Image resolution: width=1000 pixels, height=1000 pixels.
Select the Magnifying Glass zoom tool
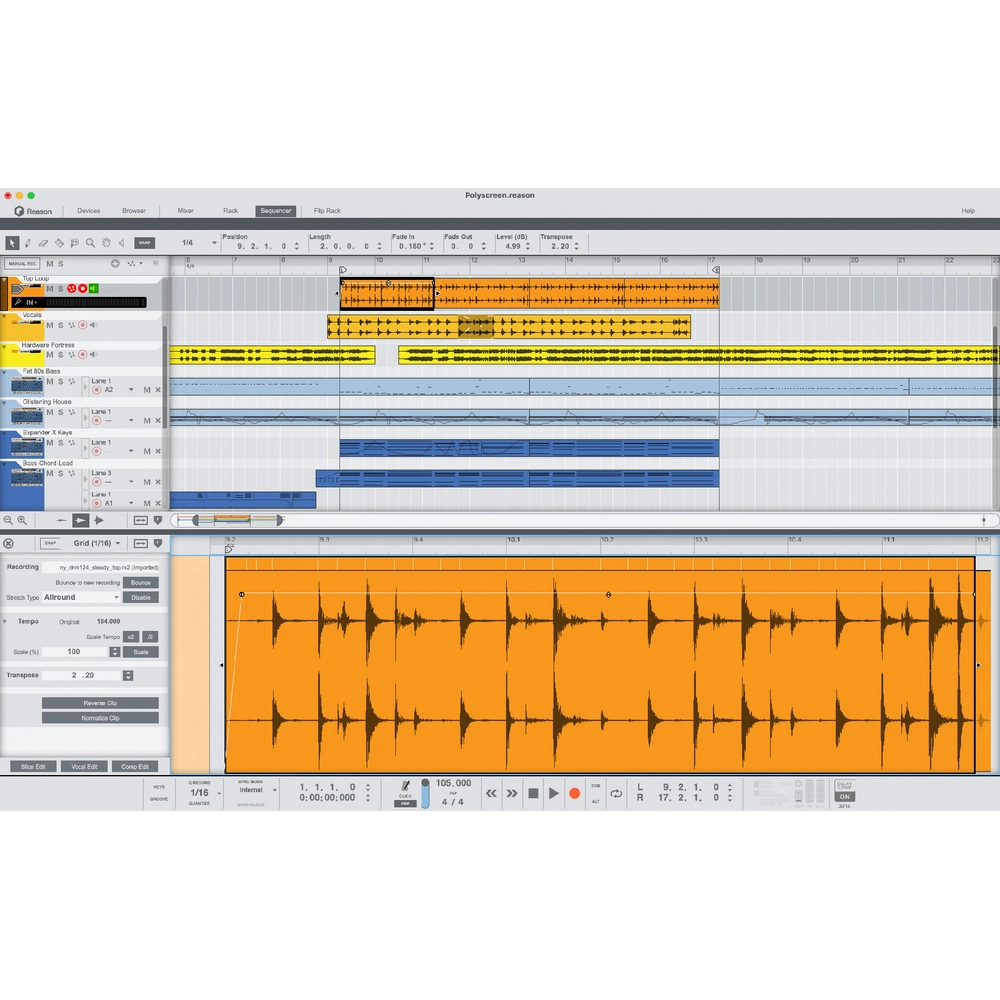tap(91, 243)
